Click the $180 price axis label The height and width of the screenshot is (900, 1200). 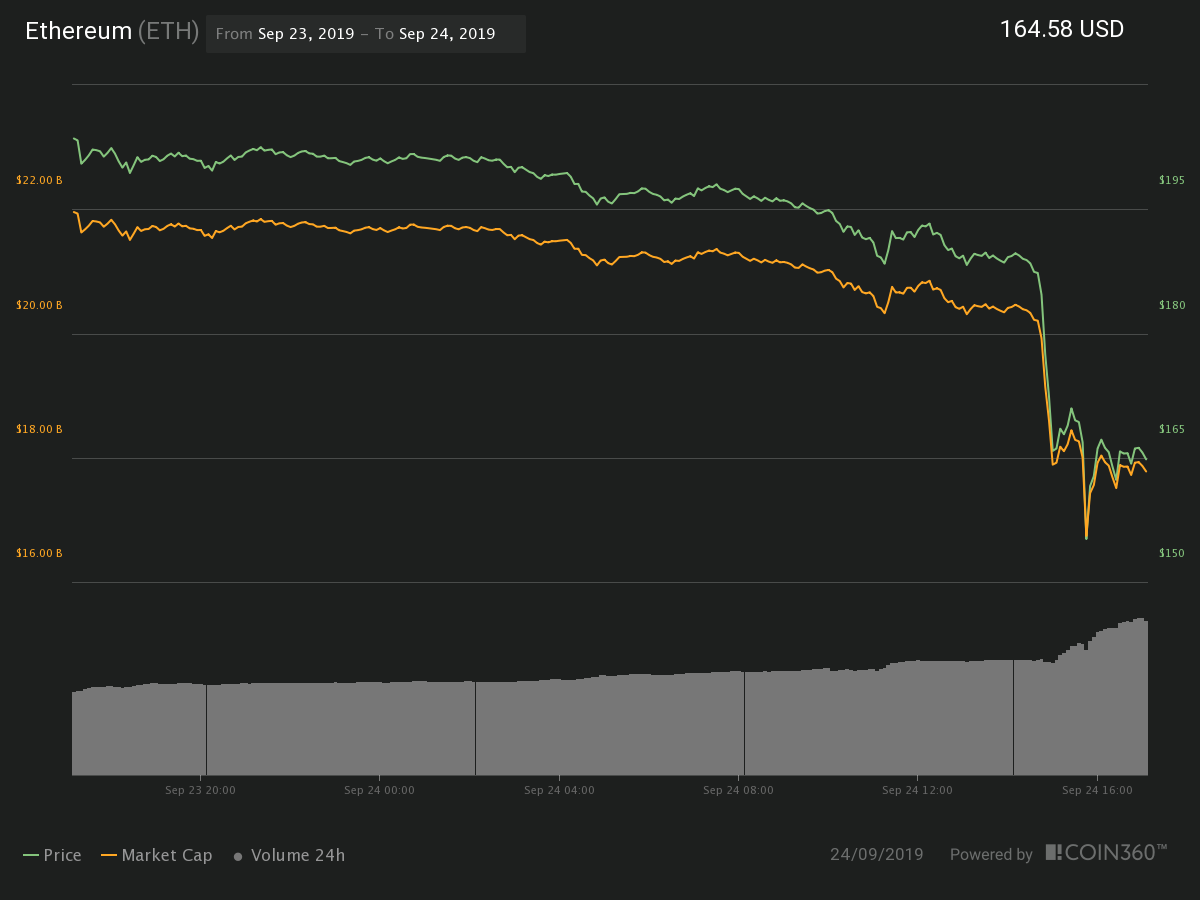click(1172, 305)
